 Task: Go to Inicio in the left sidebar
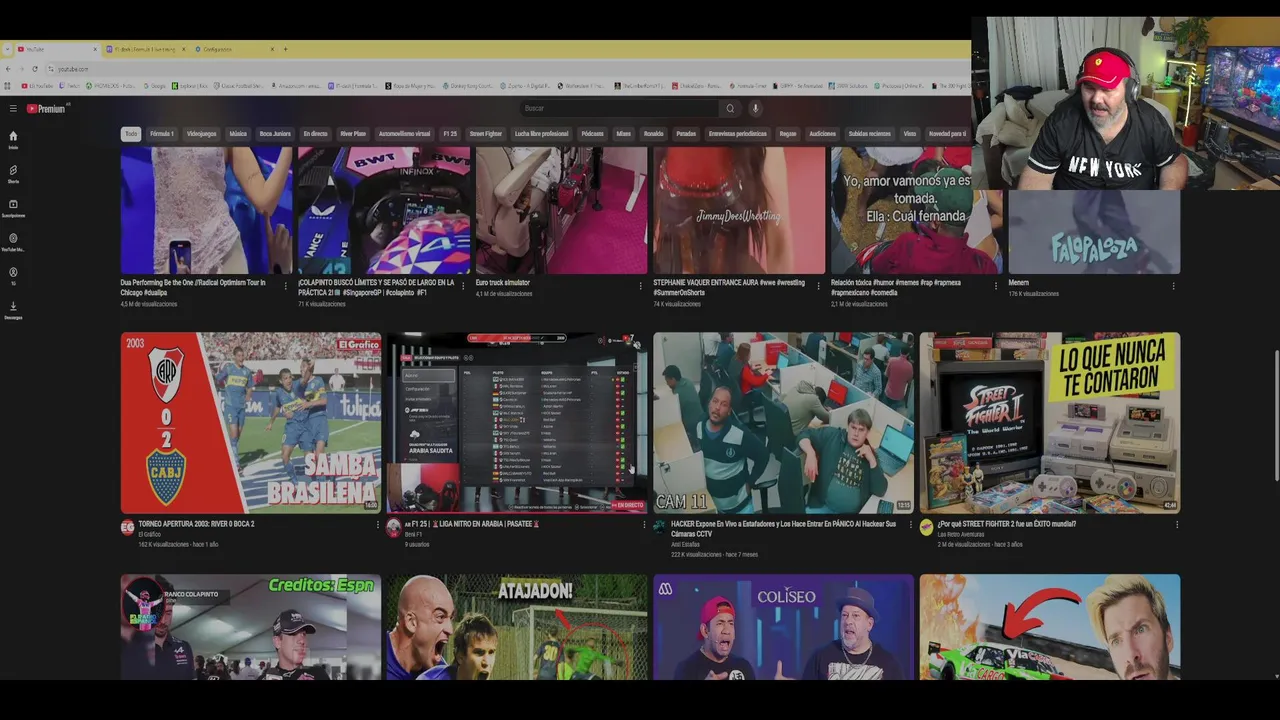click(13, 139)
